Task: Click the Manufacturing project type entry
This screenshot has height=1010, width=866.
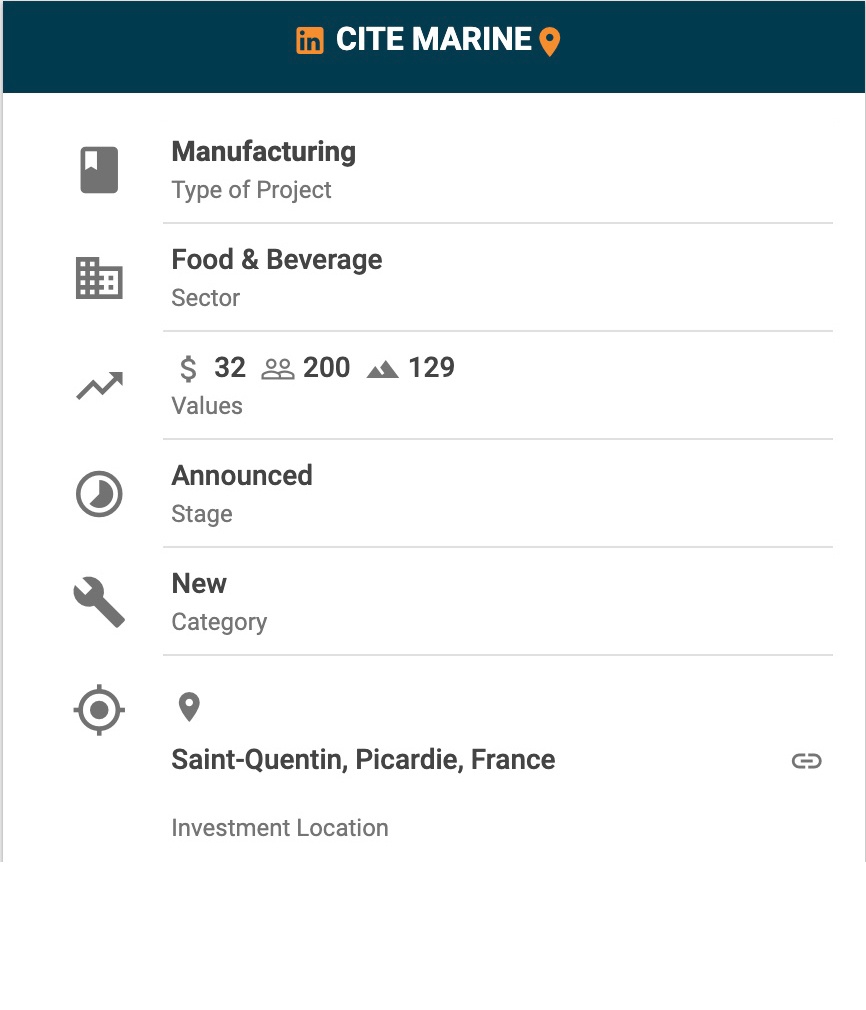Action: 264,152
